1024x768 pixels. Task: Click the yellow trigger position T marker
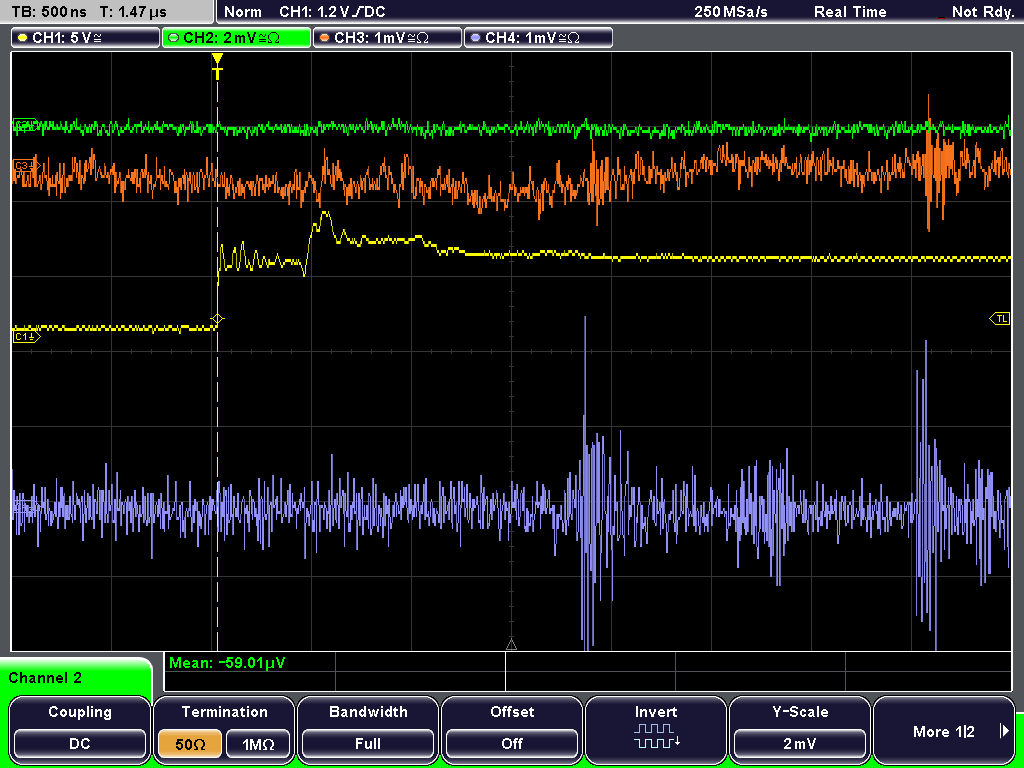coord(217,66)
